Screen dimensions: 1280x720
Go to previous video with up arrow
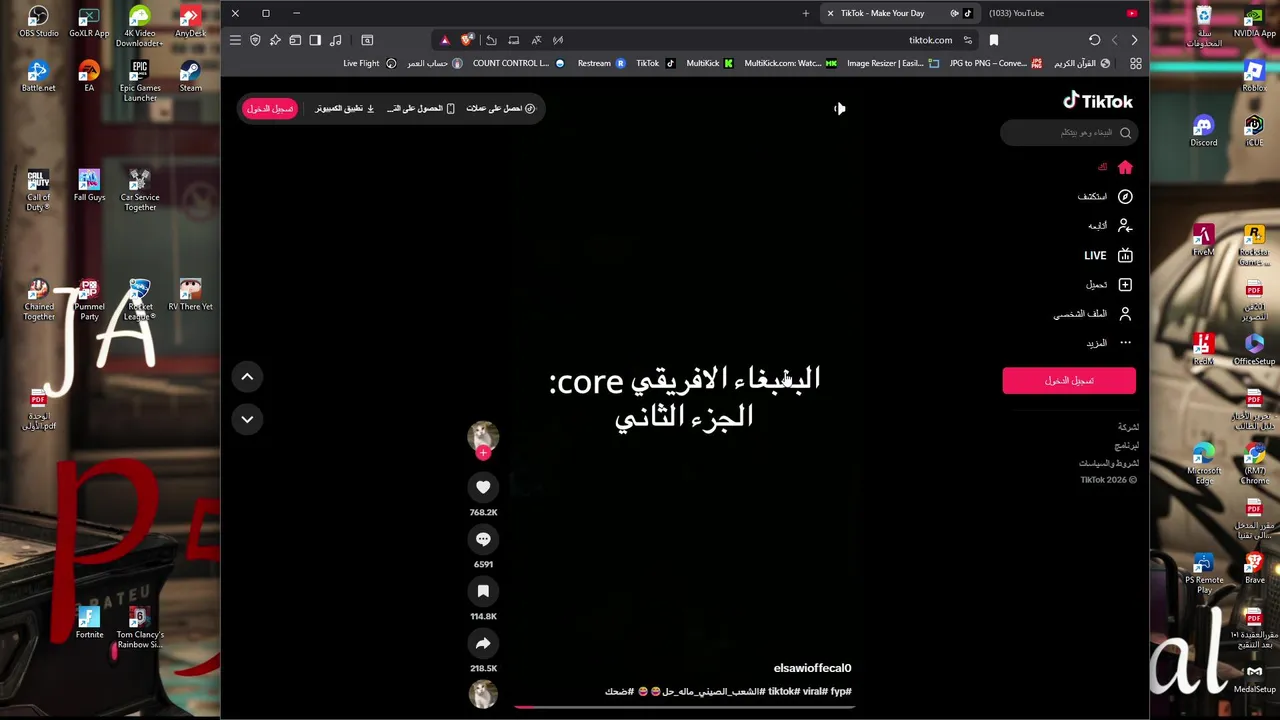(247, 376)
